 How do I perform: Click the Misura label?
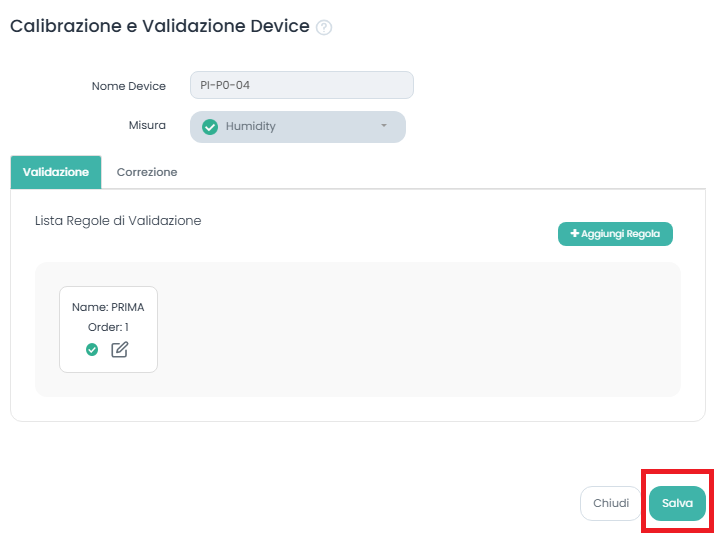tap(147, 127)
